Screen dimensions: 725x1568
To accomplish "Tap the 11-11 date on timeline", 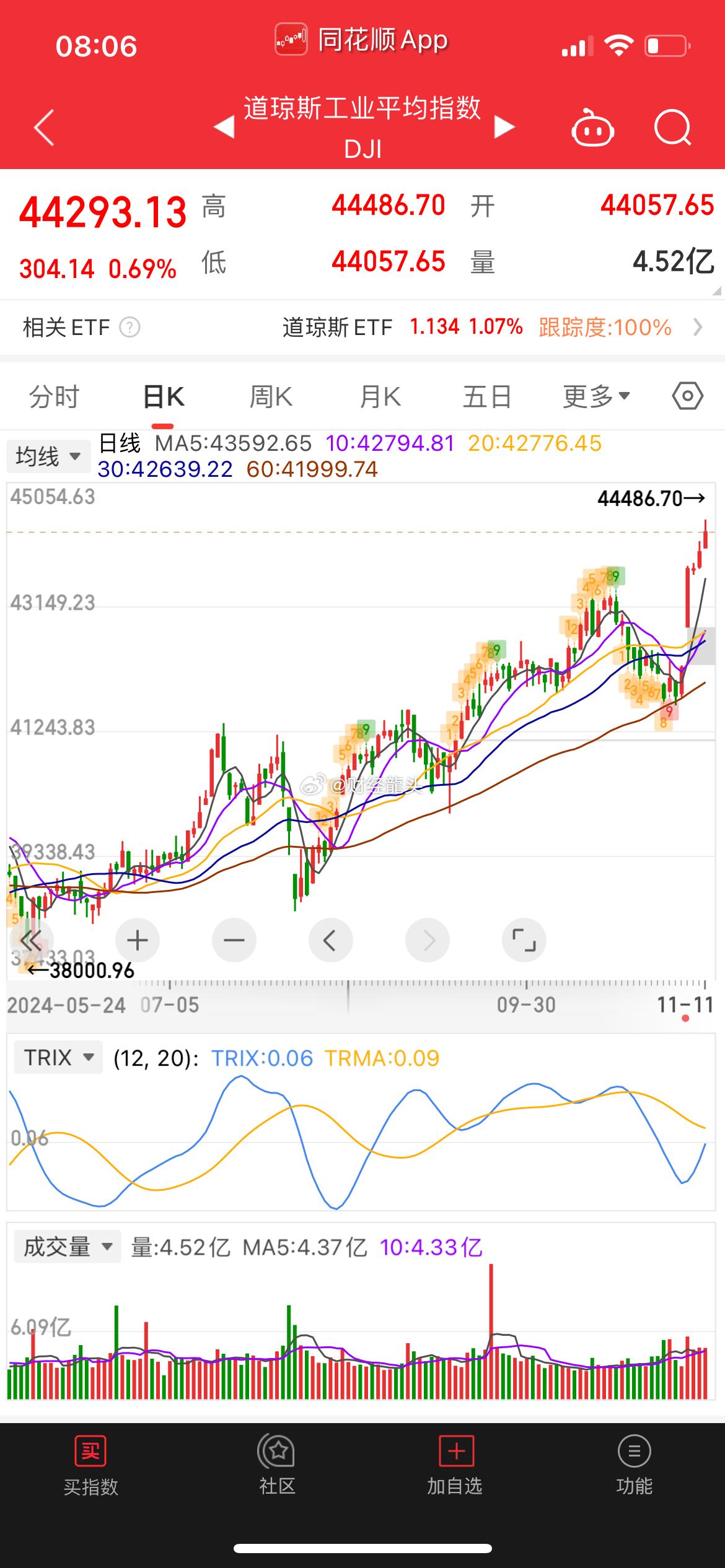I will pos(685,1004).
